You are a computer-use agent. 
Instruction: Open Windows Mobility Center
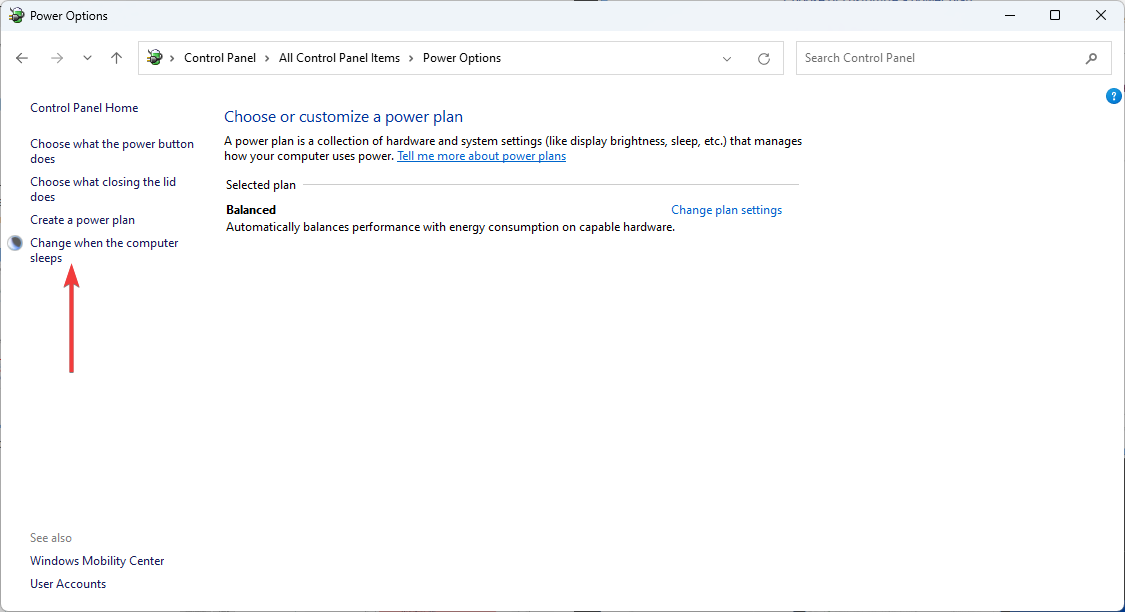click(97, 560)
